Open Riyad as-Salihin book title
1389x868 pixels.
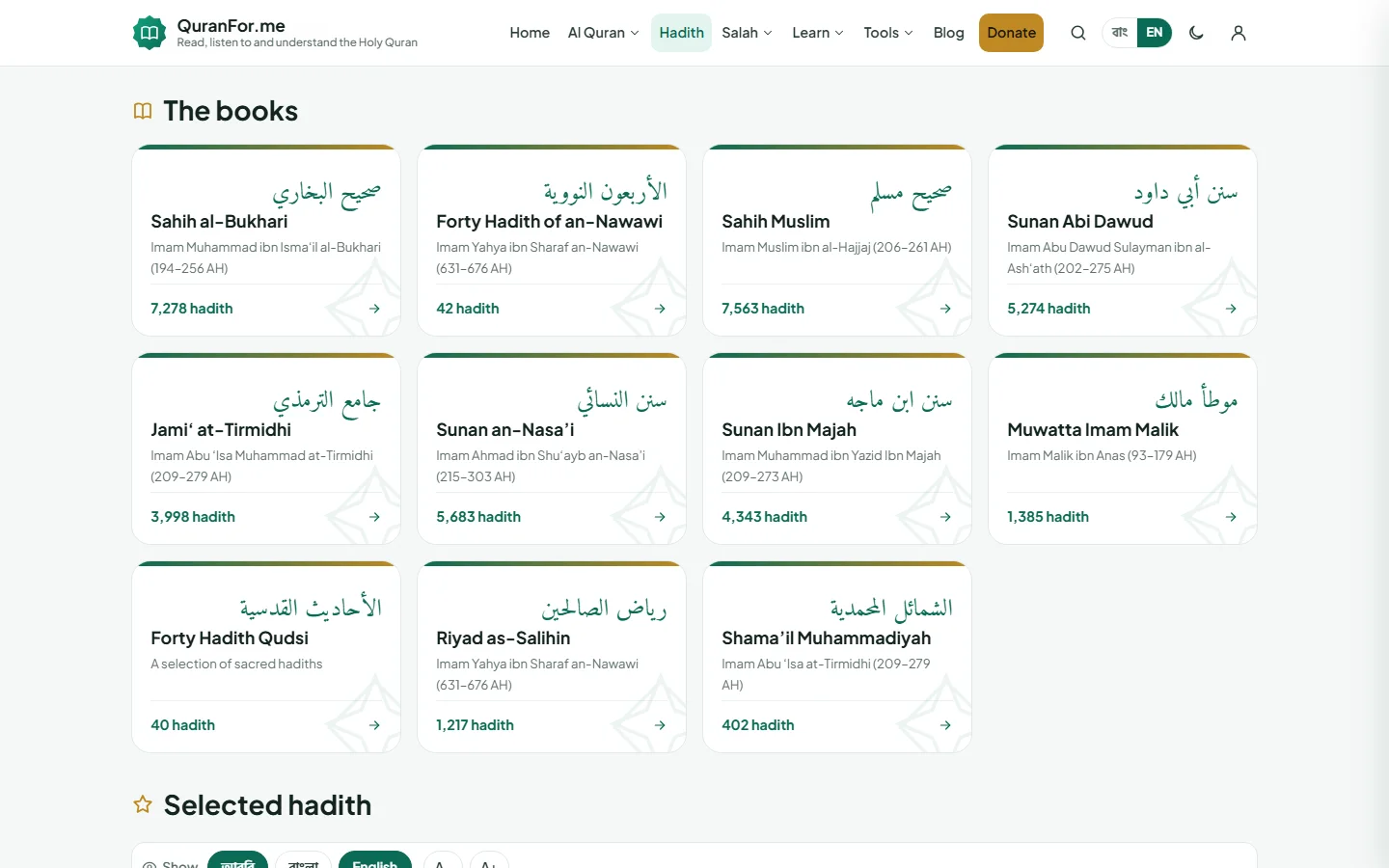[504, 638]
